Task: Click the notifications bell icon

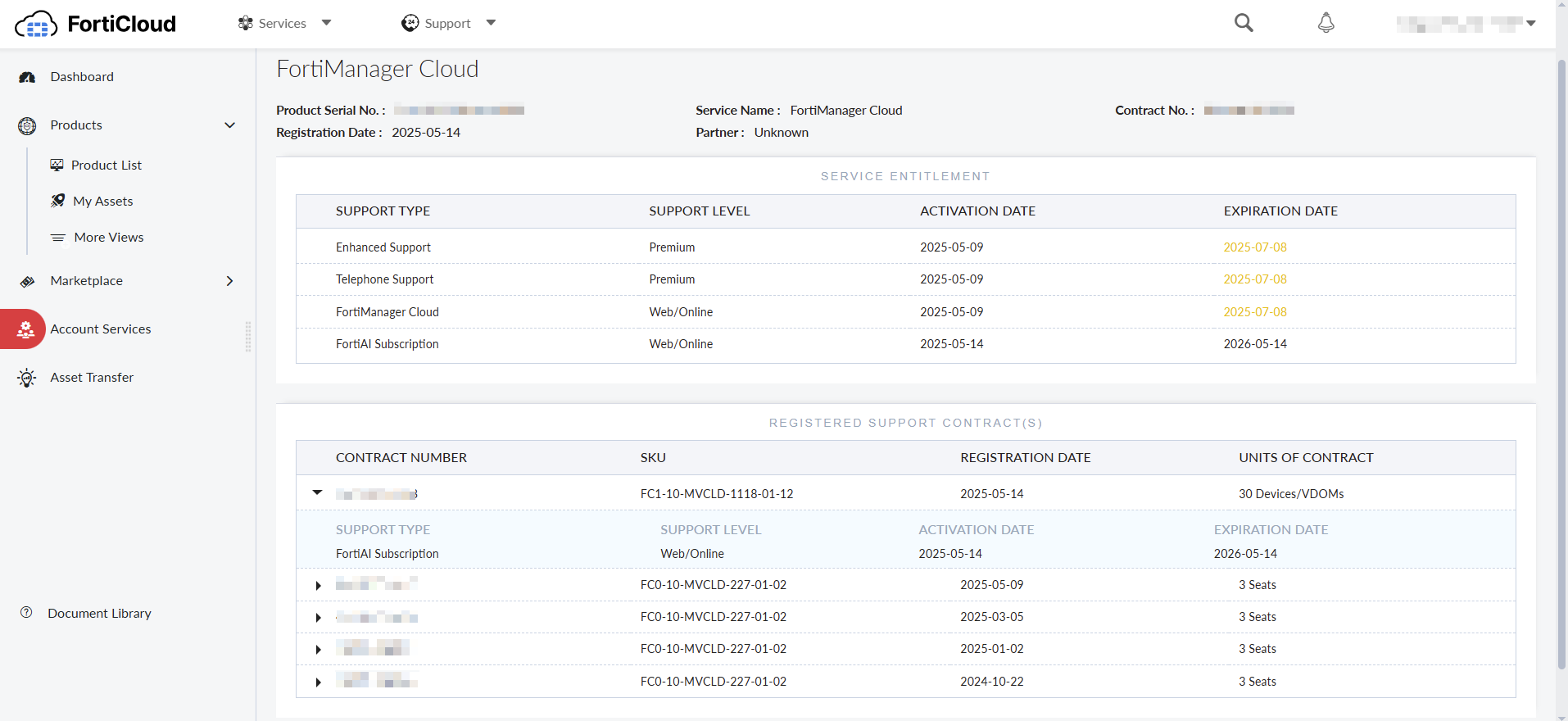Action: (1326, 23)
